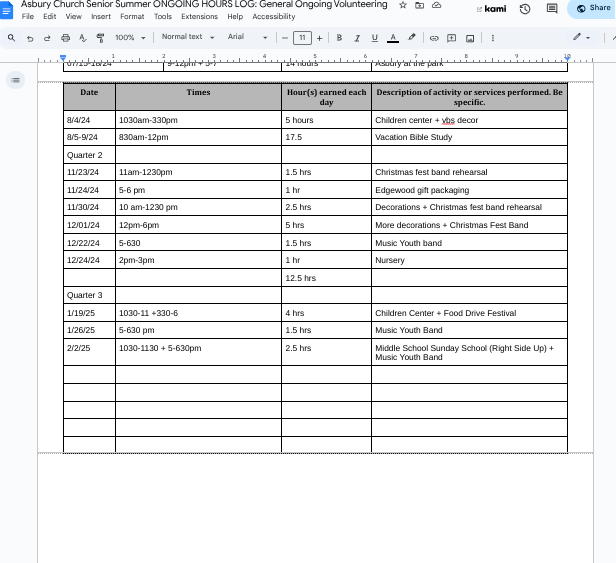Toggle italic formatting
The height and width of the screenshot is (563, 616).
(x=357, y=38)
